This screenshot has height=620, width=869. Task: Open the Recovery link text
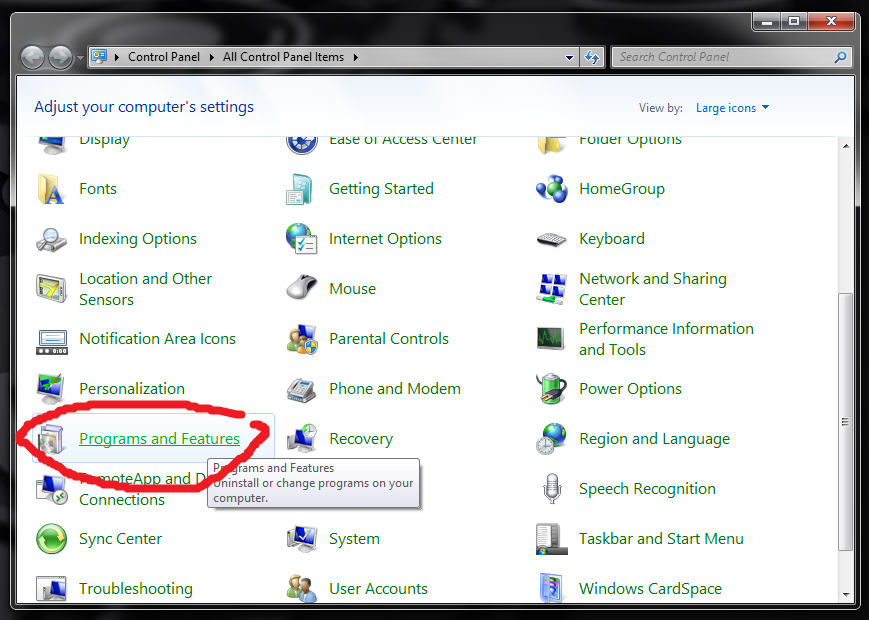[361, 439]
